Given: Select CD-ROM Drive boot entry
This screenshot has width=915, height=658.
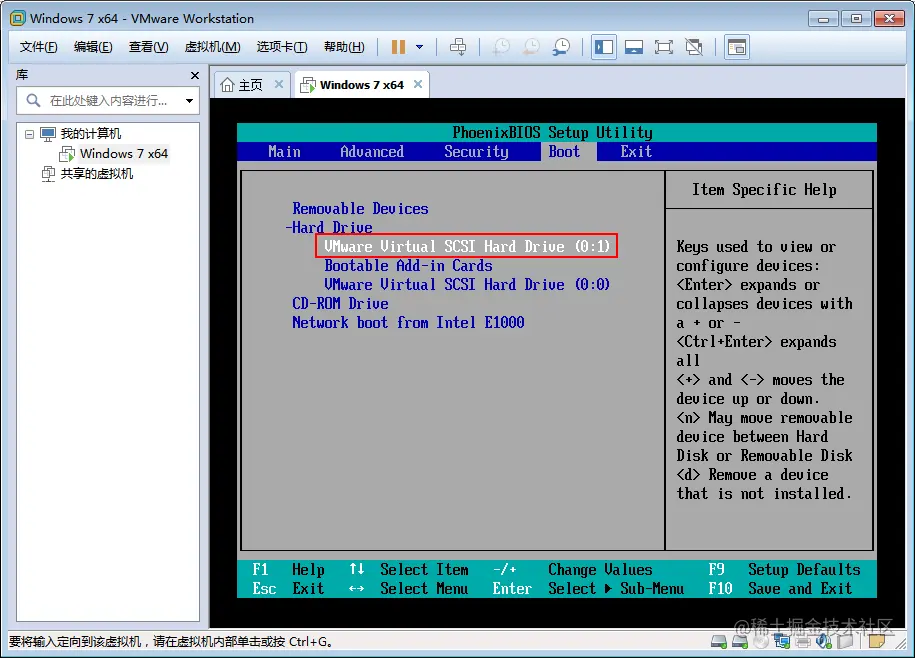Looking at the screenshot, I should [x=340, y=303].
